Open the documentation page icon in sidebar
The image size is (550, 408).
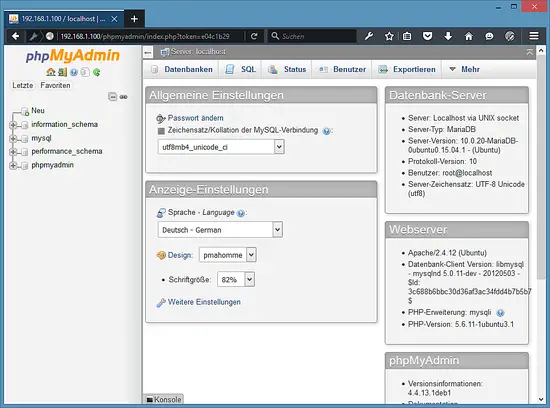tap(85, 72)
